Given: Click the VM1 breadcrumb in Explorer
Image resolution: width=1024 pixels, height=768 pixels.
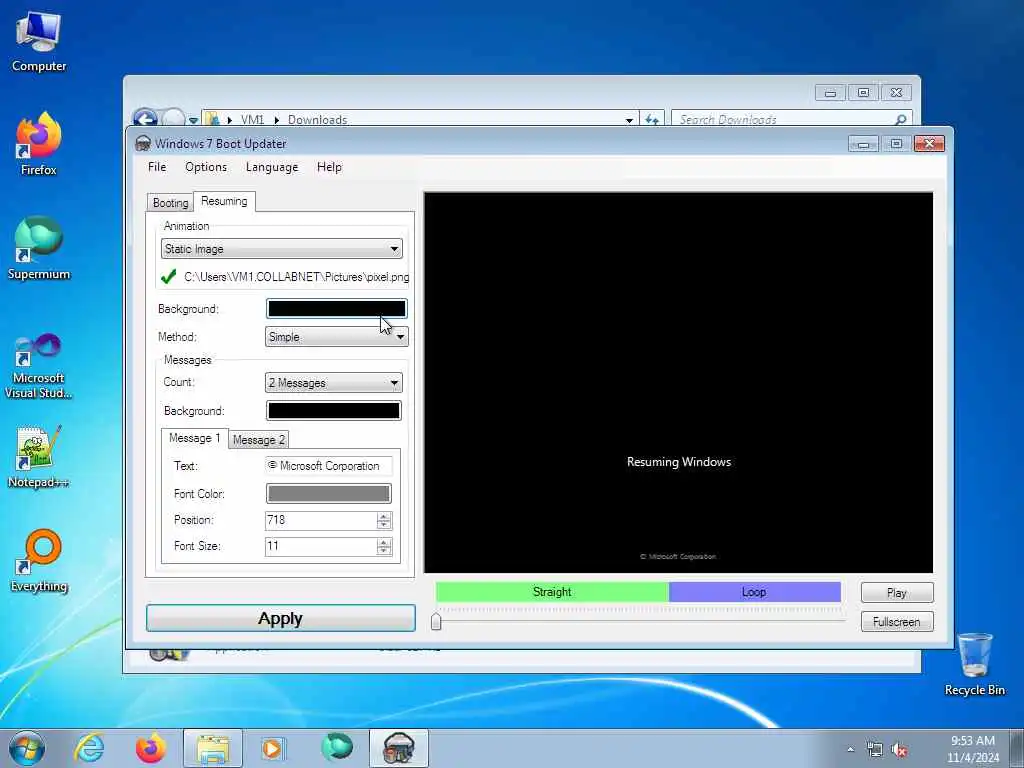Looking at the screenshot, I should (x=252, y=120).
